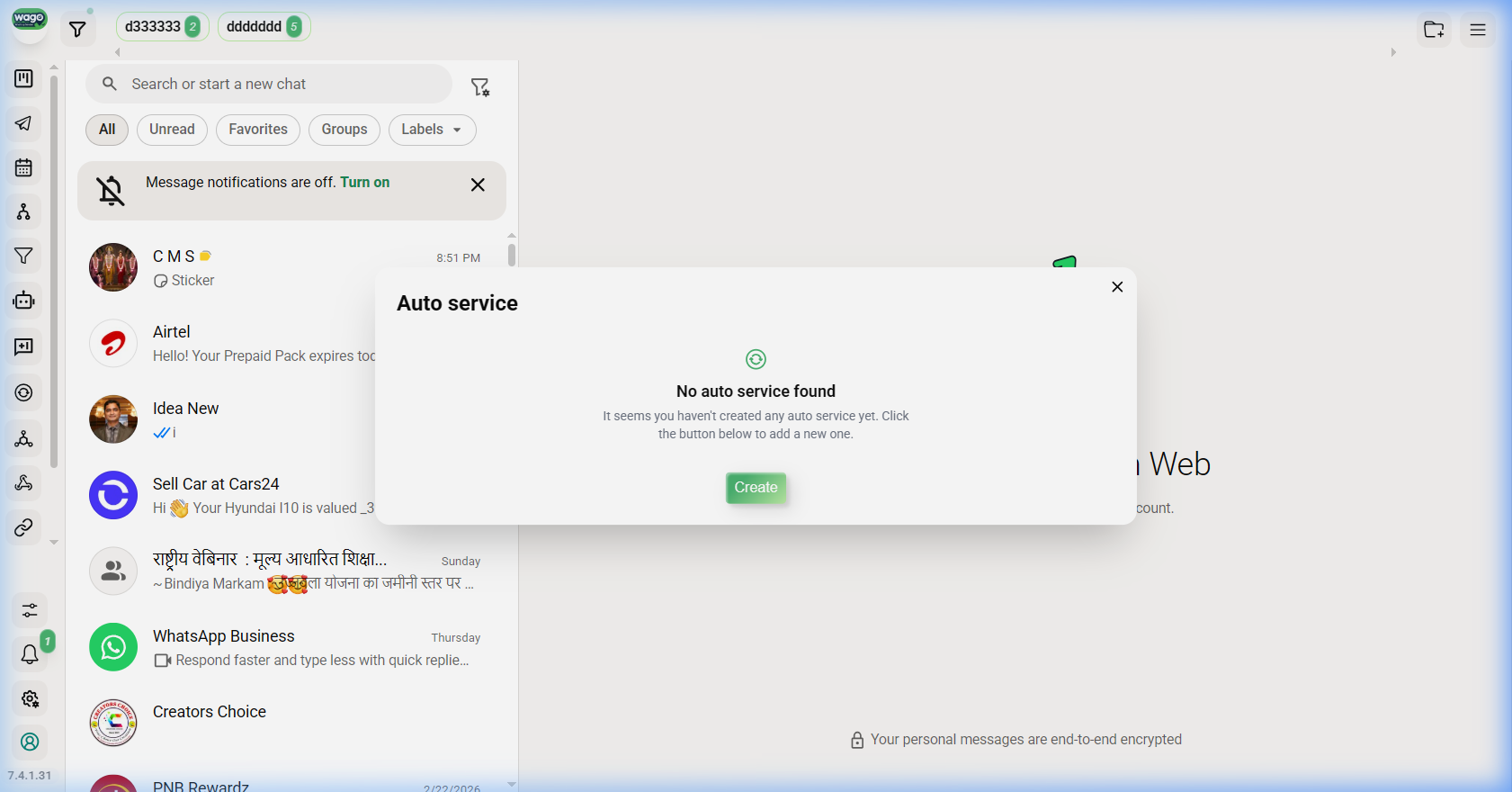Open the Bindiya Markam group chat
The width and height of the screenshot is (1512, 792).
(x=291, y=571)
